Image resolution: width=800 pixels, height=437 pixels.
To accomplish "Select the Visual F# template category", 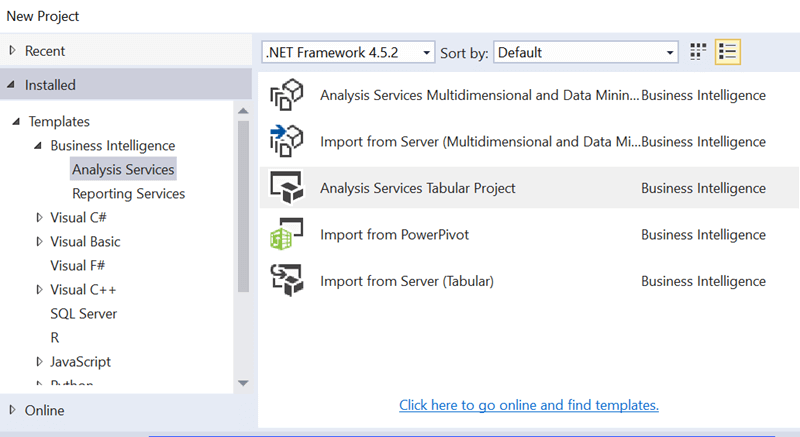I will click(78, 266).
